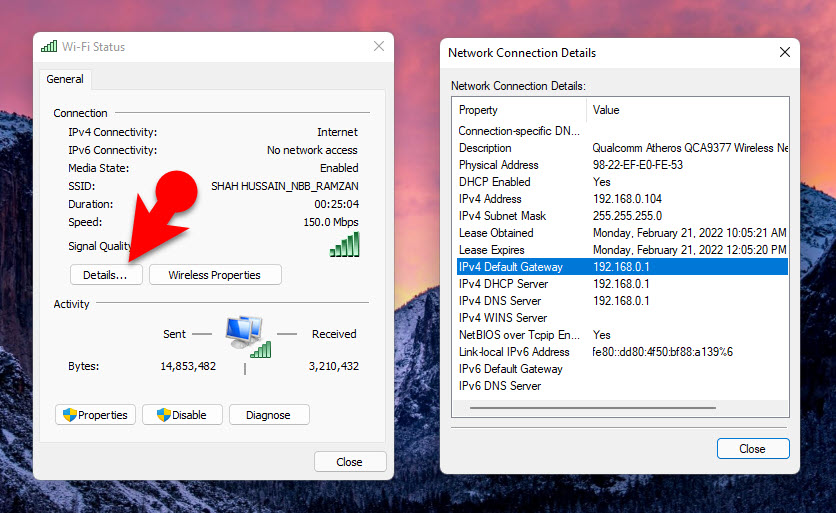Click the network computers activity icon
The height and width of the screenshot is (513, 836).
coord(248,336)
